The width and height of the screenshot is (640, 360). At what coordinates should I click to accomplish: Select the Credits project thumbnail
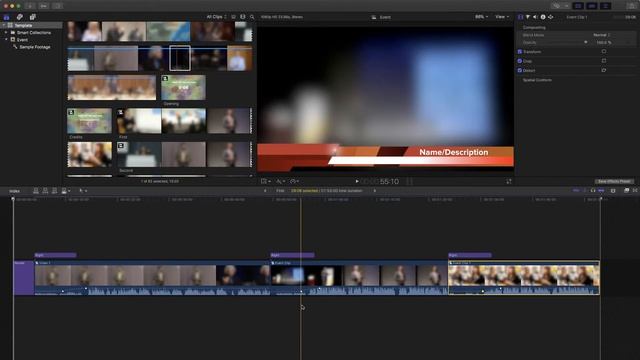tap(89, 121)
